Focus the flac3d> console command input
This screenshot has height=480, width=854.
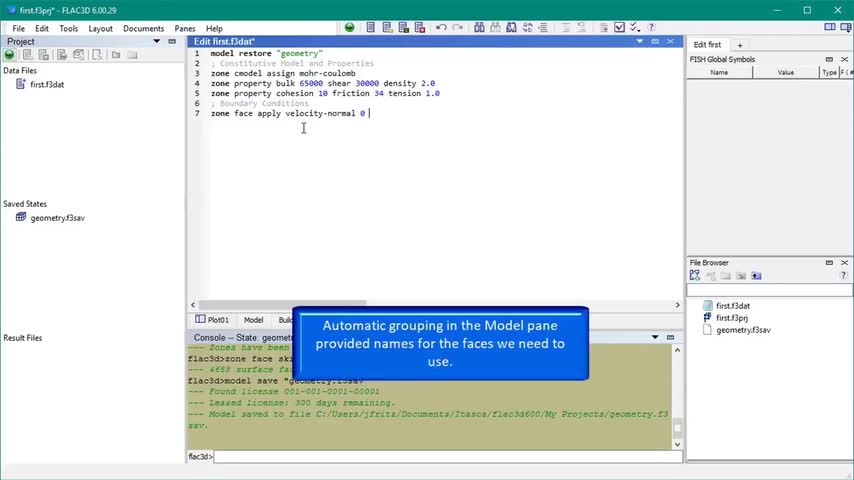click(448, 457)
